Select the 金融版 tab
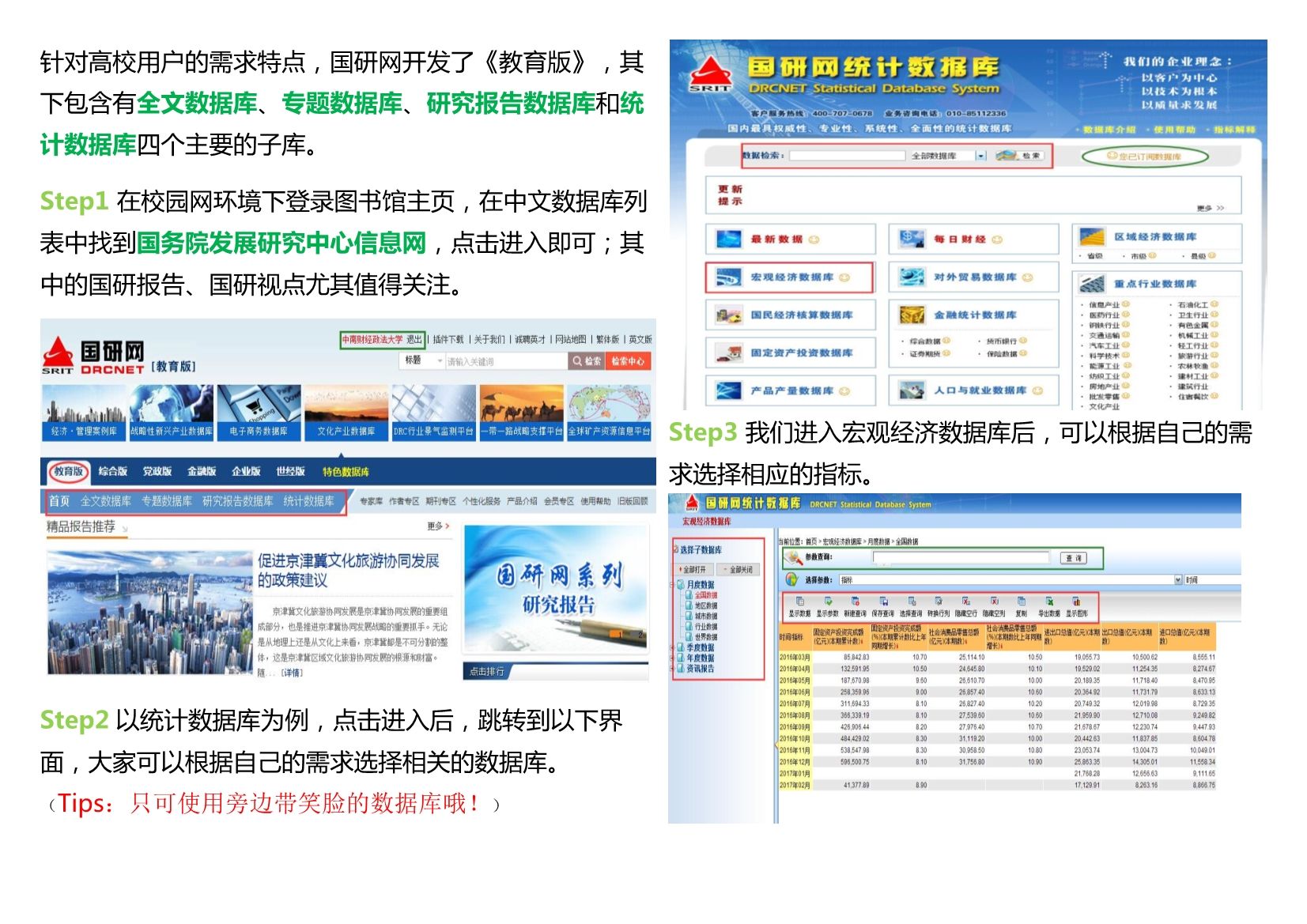This screenshot has height=924, width=1307. [x=202, y=471]
